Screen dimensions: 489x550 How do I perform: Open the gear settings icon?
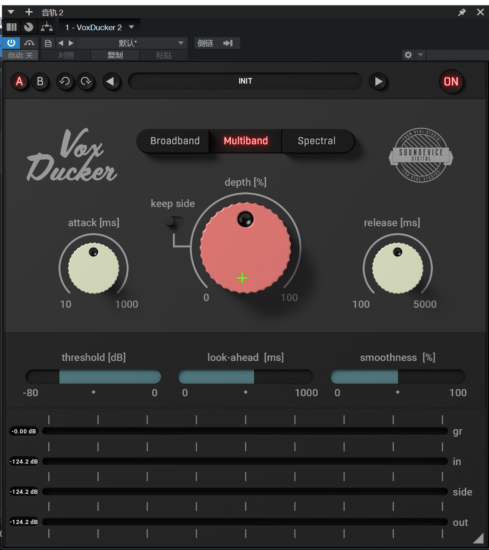coord(408,55)
